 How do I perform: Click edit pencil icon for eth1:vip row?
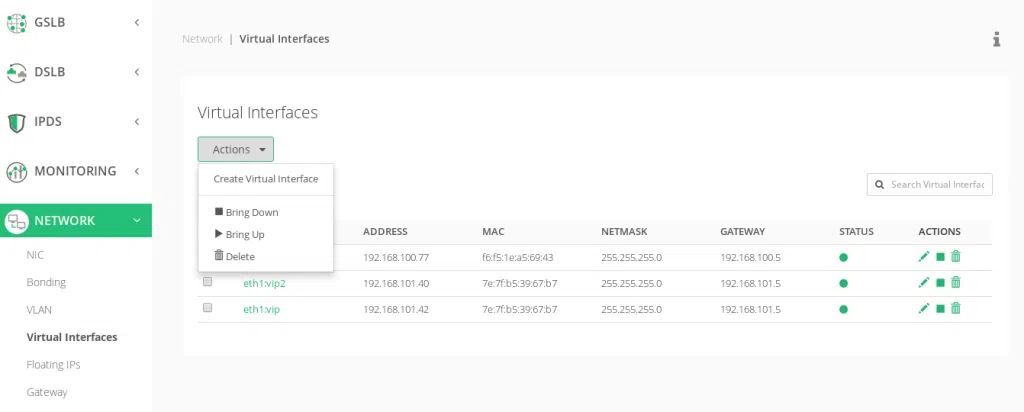point(924,308)
